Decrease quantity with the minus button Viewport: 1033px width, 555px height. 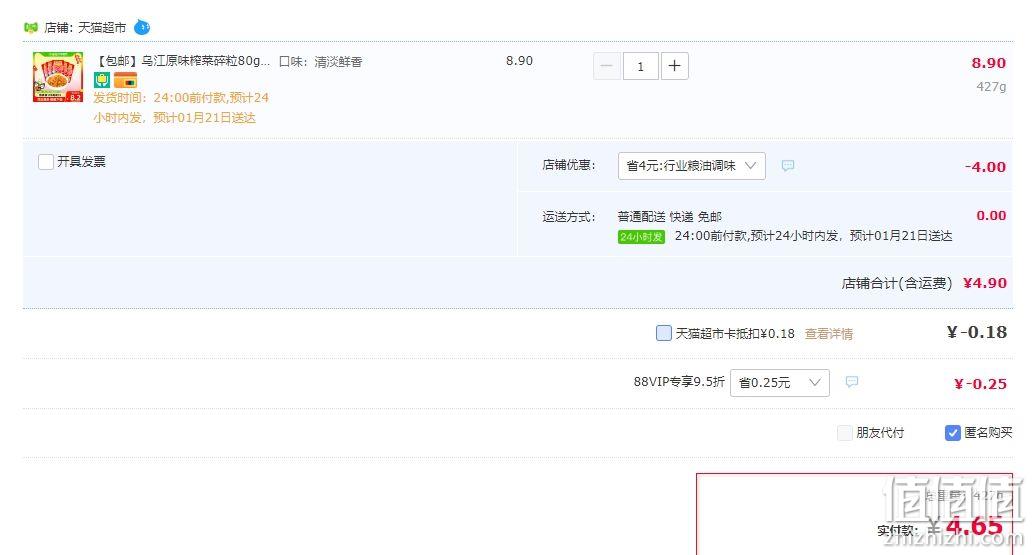click(x=607, y=66)
